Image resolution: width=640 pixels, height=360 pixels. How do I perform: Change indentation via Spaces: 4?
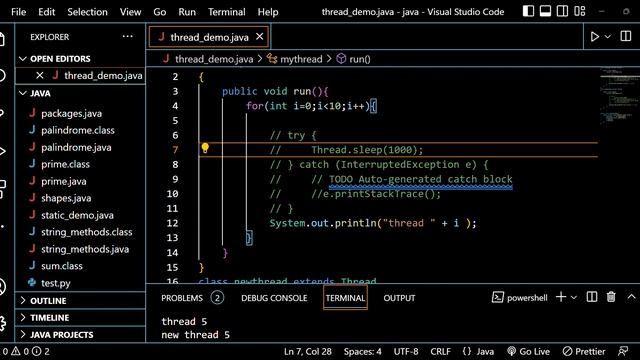coord(362,351)
